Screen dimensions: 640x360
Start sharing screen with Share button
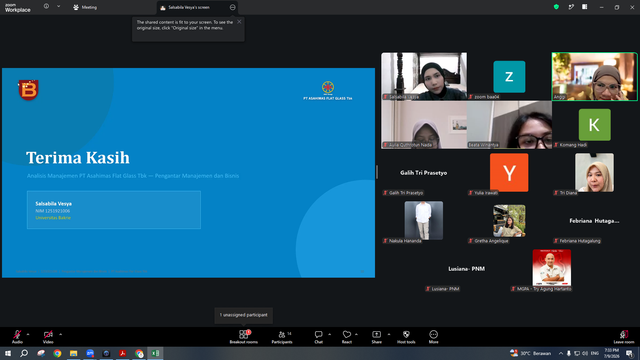tap(376, 337)
